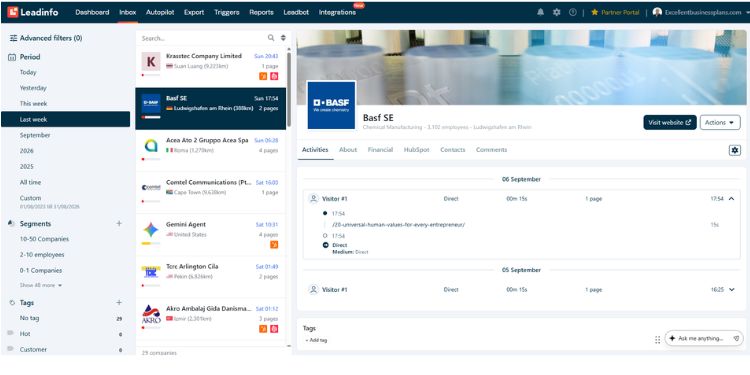Open the sort arrows beside search
Viewport: 750px width, 375px height.
point(283,38)
